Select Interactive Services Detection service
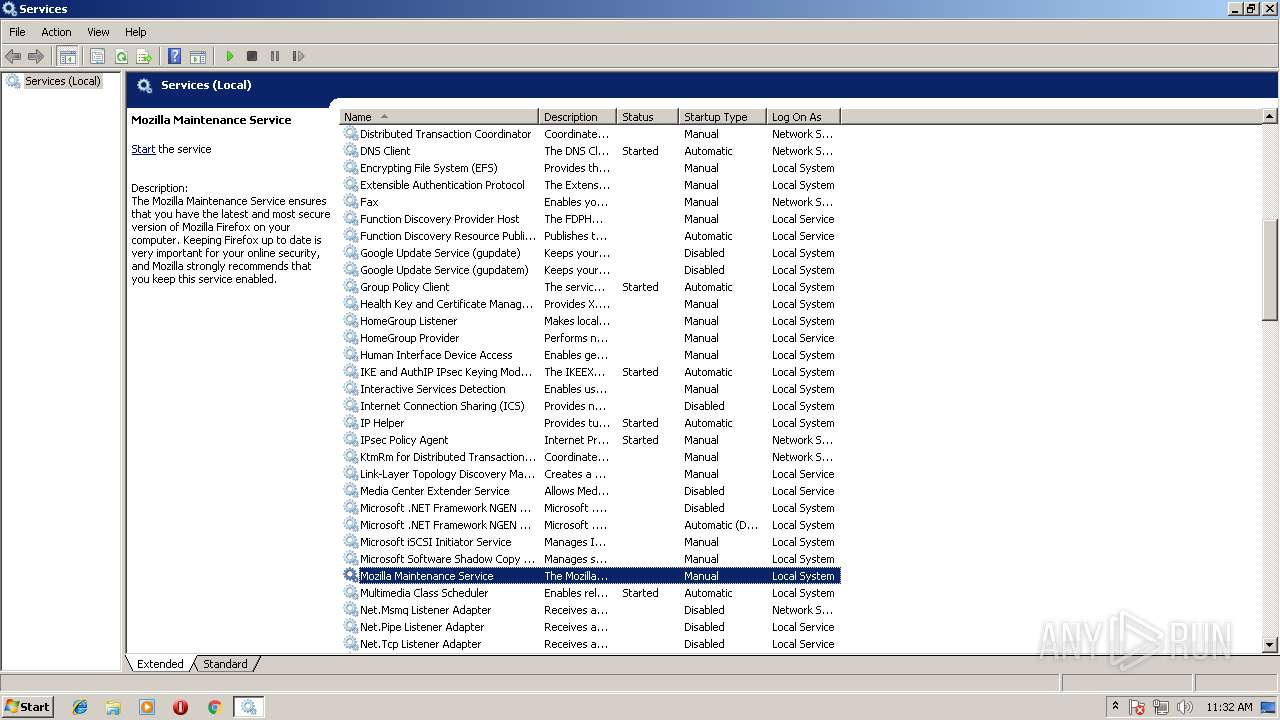 tap(590, 389)
